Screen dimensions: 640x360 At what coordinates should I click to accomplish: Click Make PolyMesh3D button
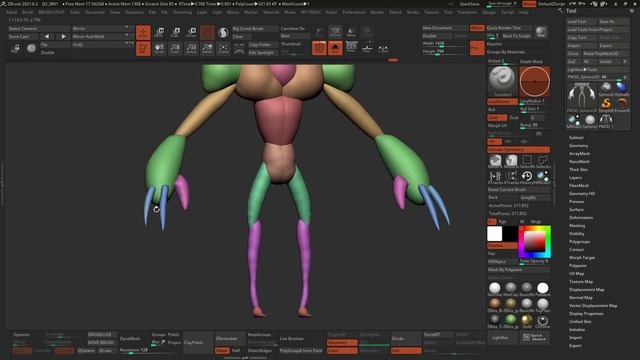606,53
